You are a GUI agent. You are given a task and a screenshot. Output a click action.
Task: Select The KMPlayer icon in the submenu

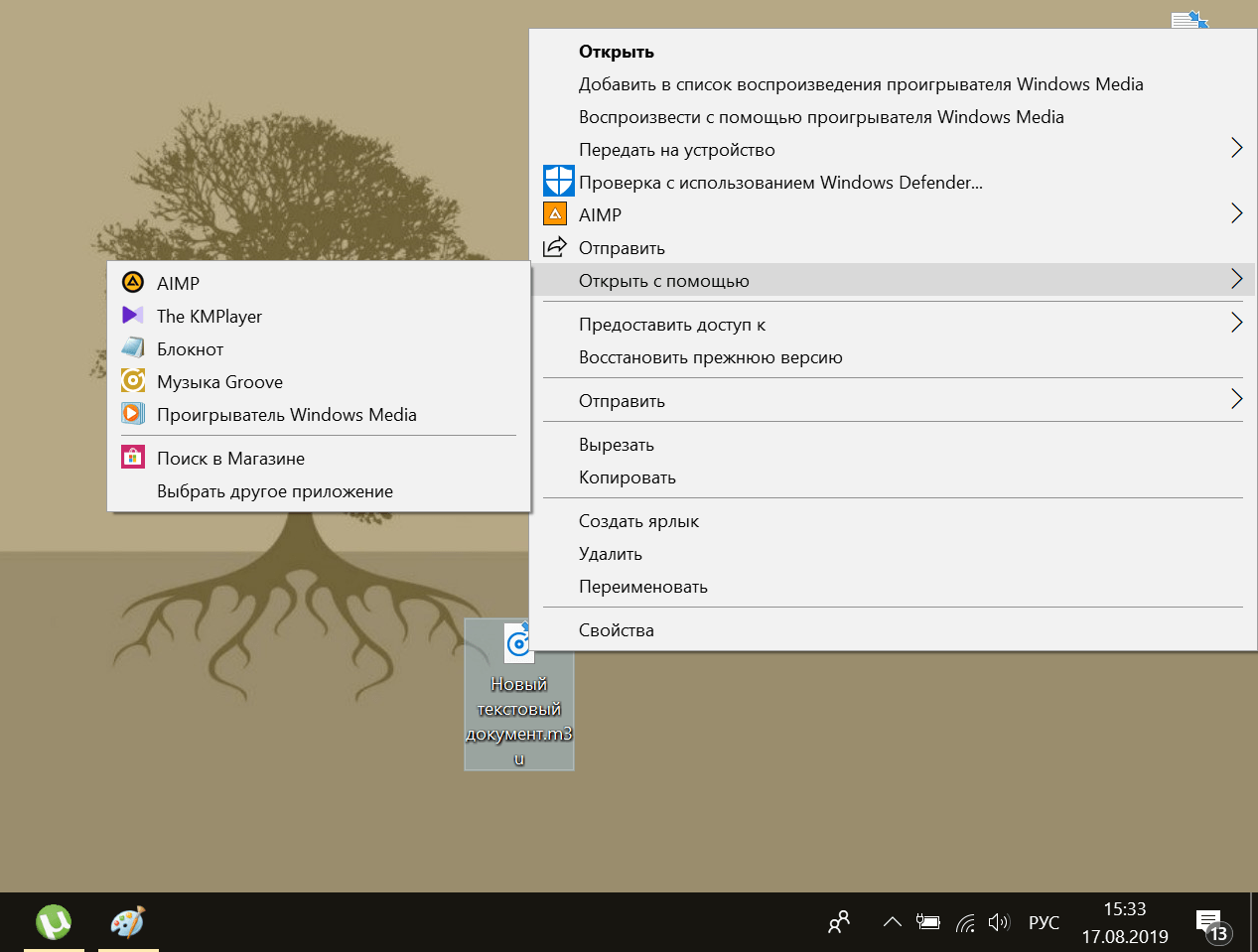(x=133, y=316)
